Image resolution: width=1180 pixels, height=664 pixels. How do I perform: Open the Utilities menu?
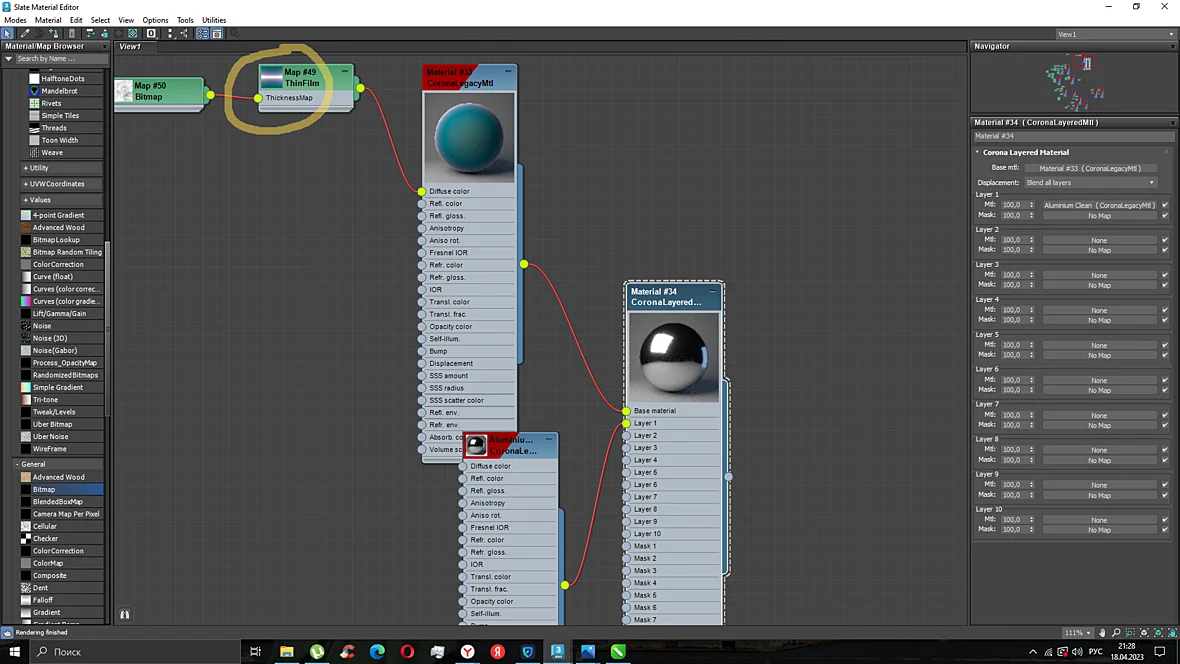214,20
